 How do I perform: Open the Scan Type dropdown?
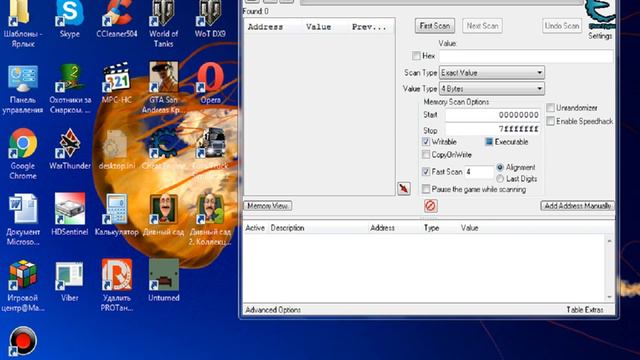(x=491, y=73)
